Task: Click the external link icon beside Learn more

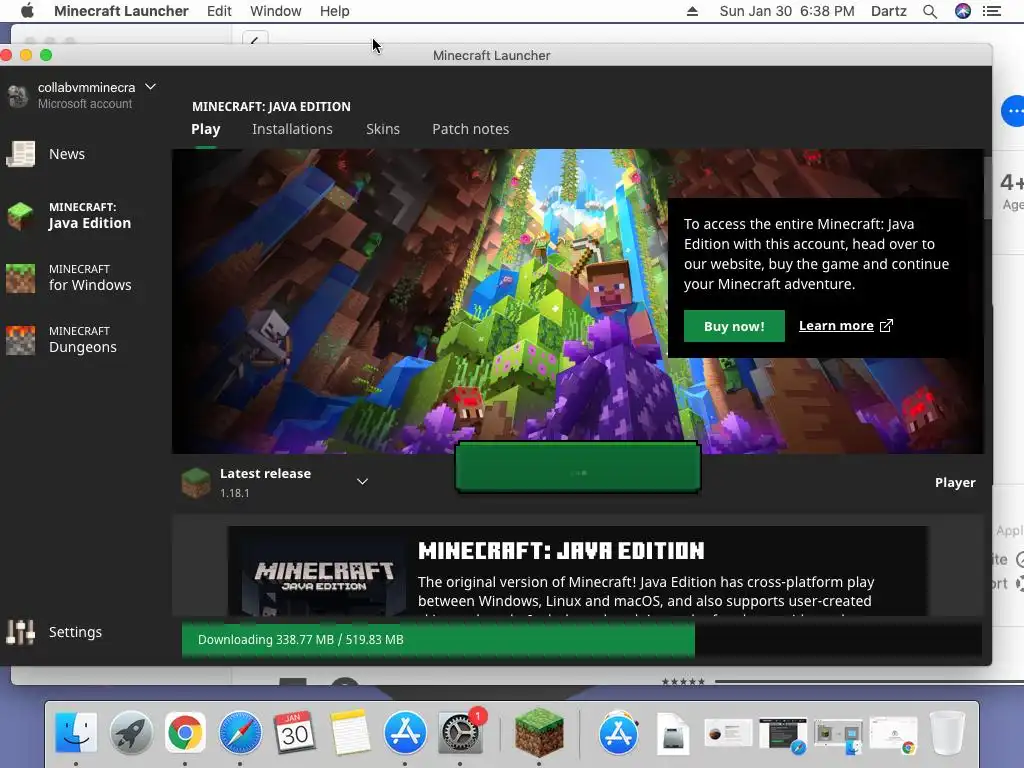Action: click(886, 326)
